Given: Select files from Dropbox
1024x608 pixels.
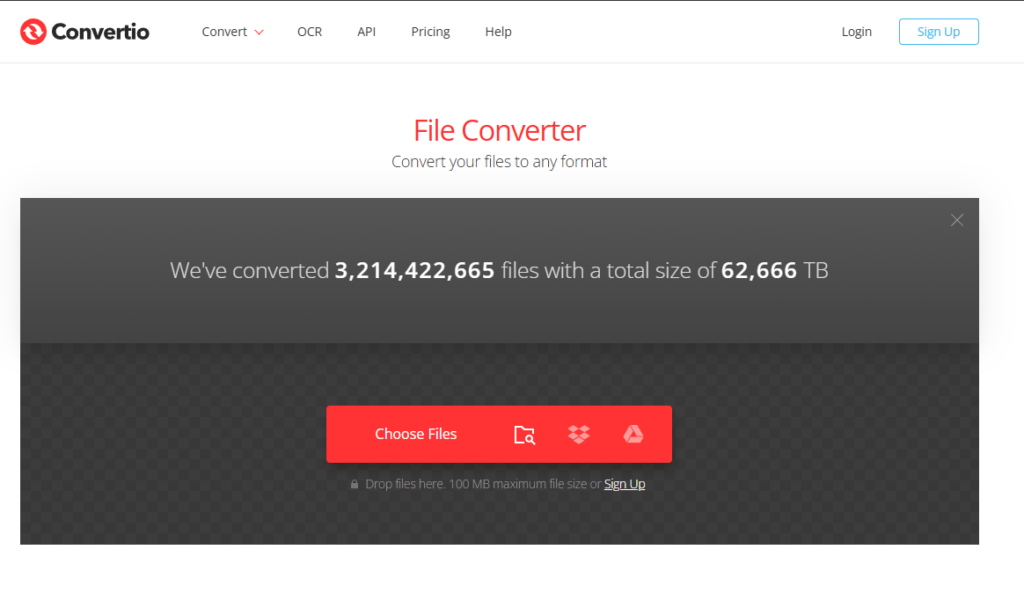Looking at the screenshot, I should point(578,434).
